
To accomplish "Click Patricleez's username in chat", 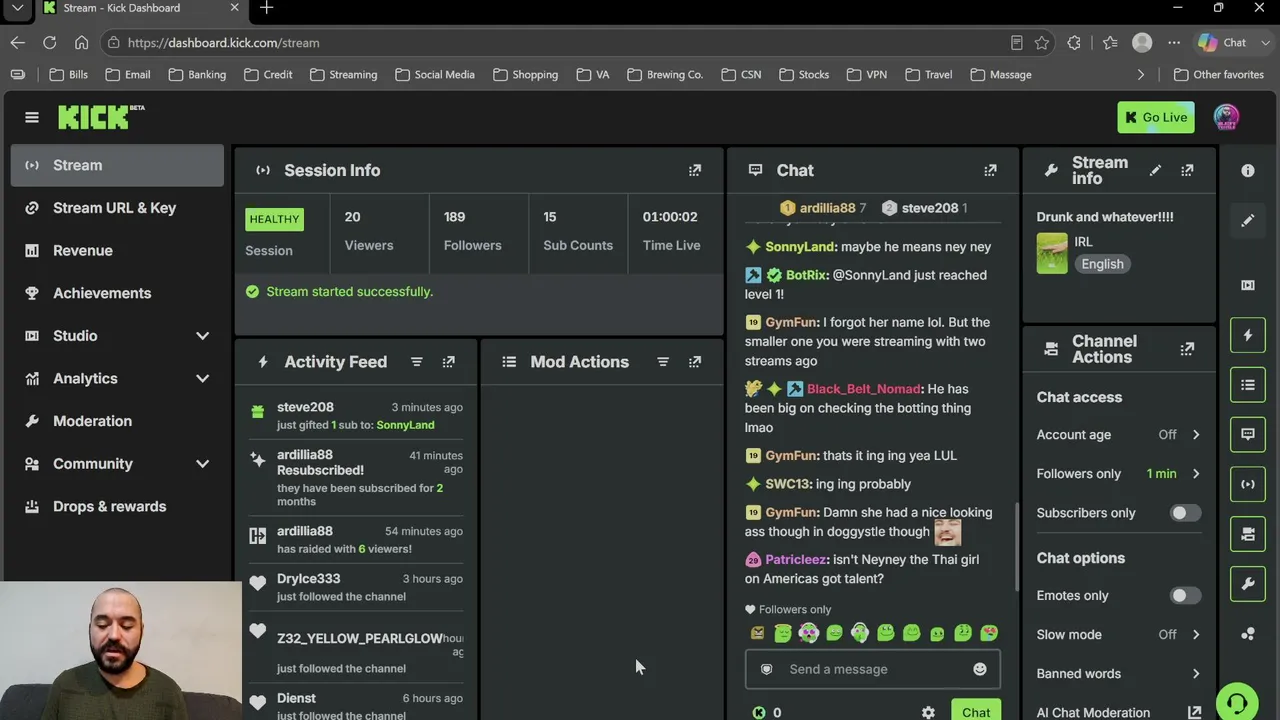I will 796,560.
